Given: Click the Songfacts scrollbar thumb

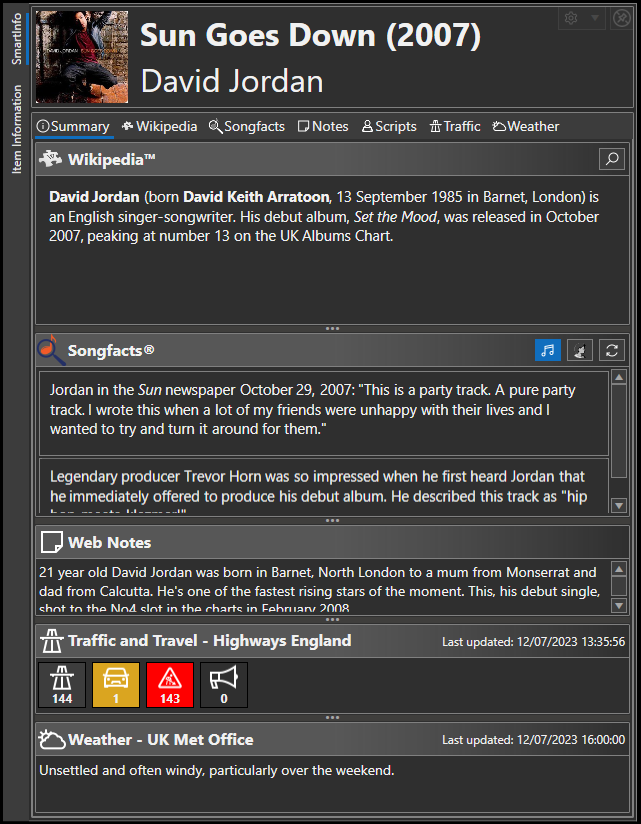Looking at the screenshot, I should click(x=619, y=431).
